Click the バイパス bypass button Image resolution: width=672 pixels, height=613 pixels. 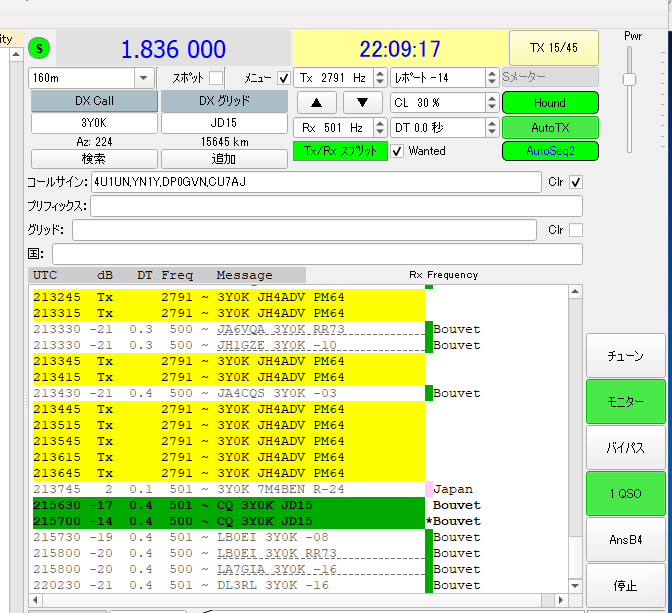pos(626,448)
